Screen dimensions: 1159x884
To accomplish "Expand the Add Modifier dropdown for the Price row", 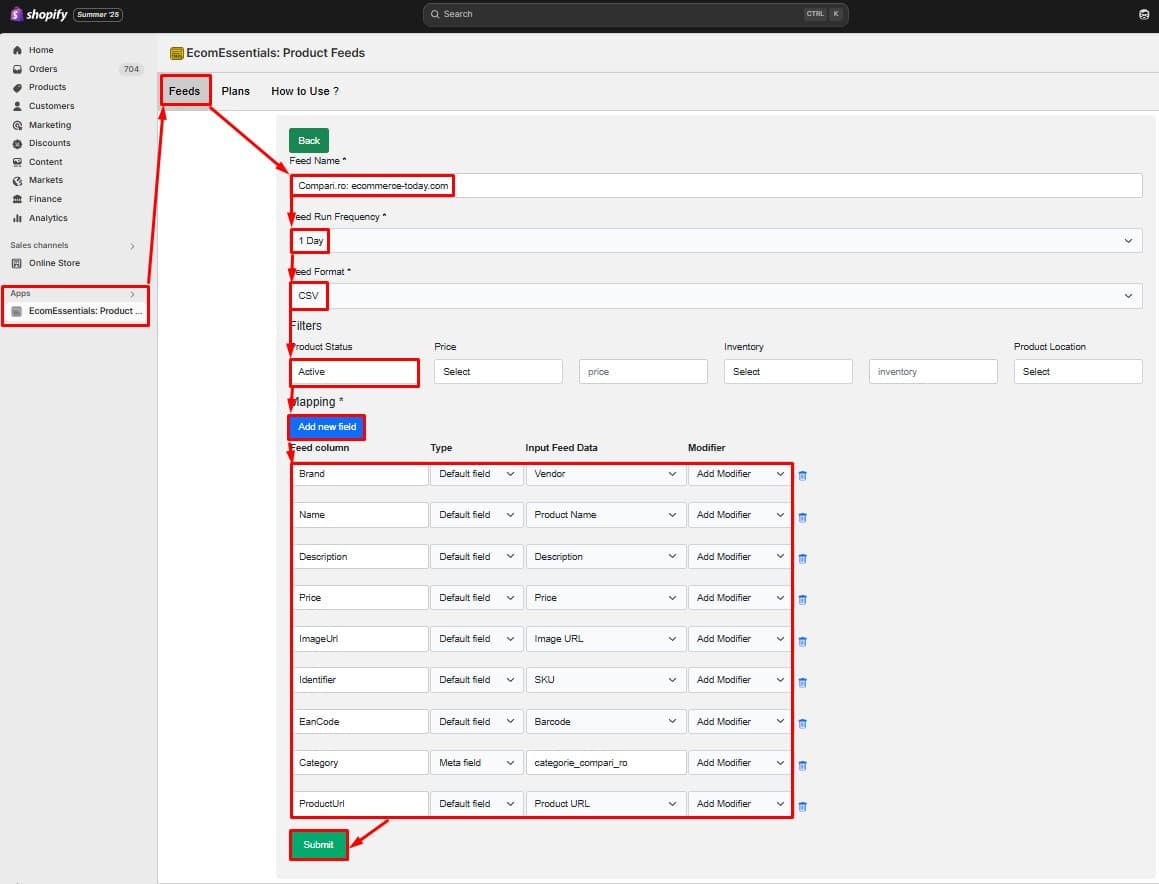I will click(739, 597).
